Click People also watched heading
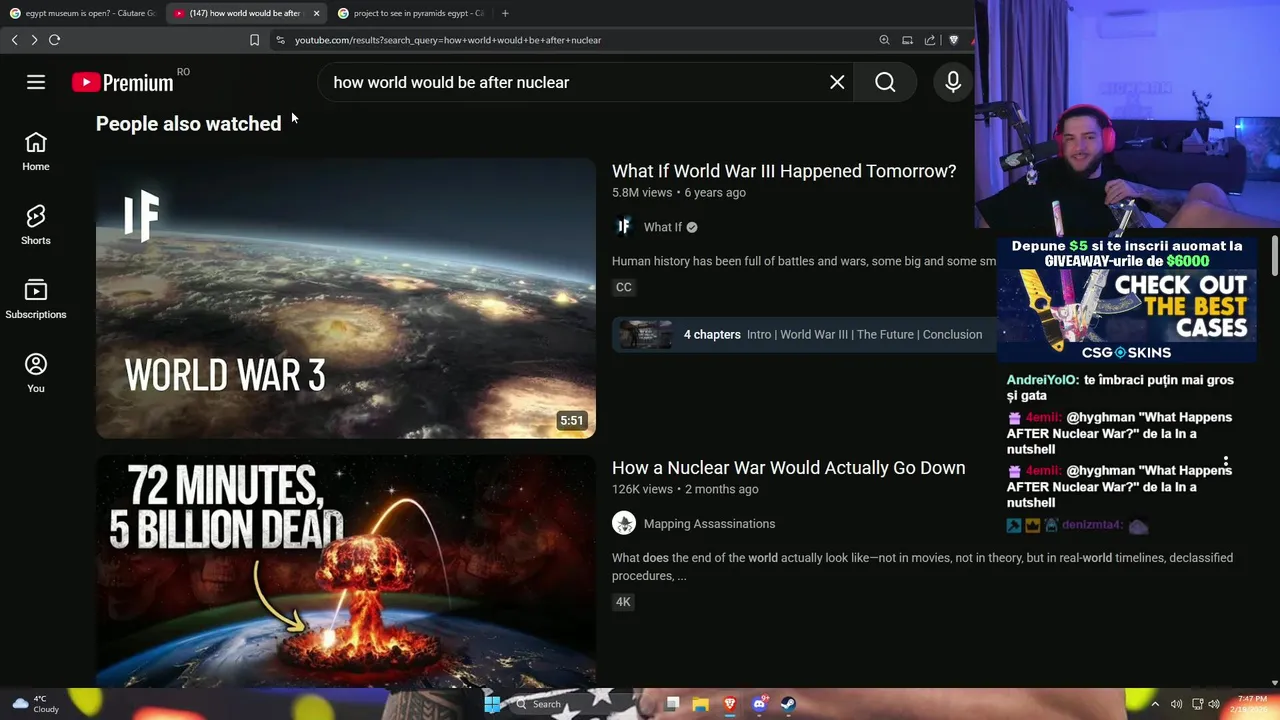Screen dimensions: 1280x720 coord(188,124)
